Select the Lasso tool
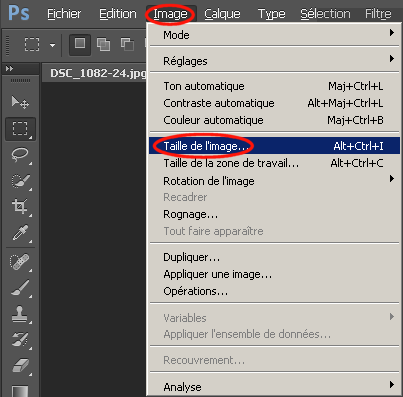 click(x=20, y=155)
